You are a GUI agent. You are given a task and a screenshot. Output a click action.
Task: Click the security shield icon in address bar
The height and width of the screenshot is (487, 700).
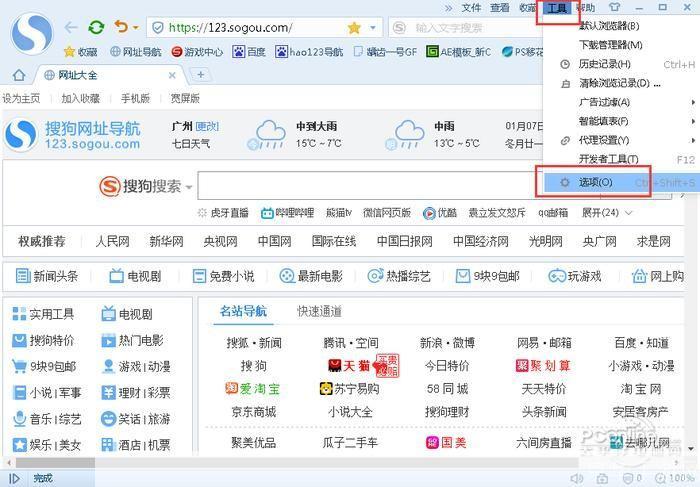[x=158, y=28]
